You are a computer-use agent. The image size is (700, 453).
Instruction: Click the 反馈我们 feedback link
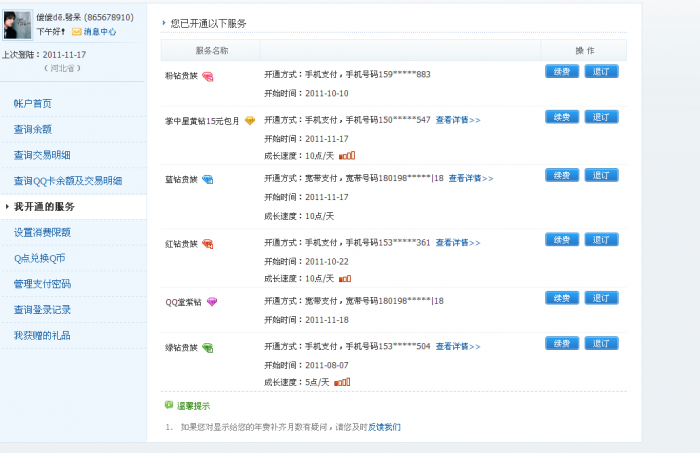[384, 427]
